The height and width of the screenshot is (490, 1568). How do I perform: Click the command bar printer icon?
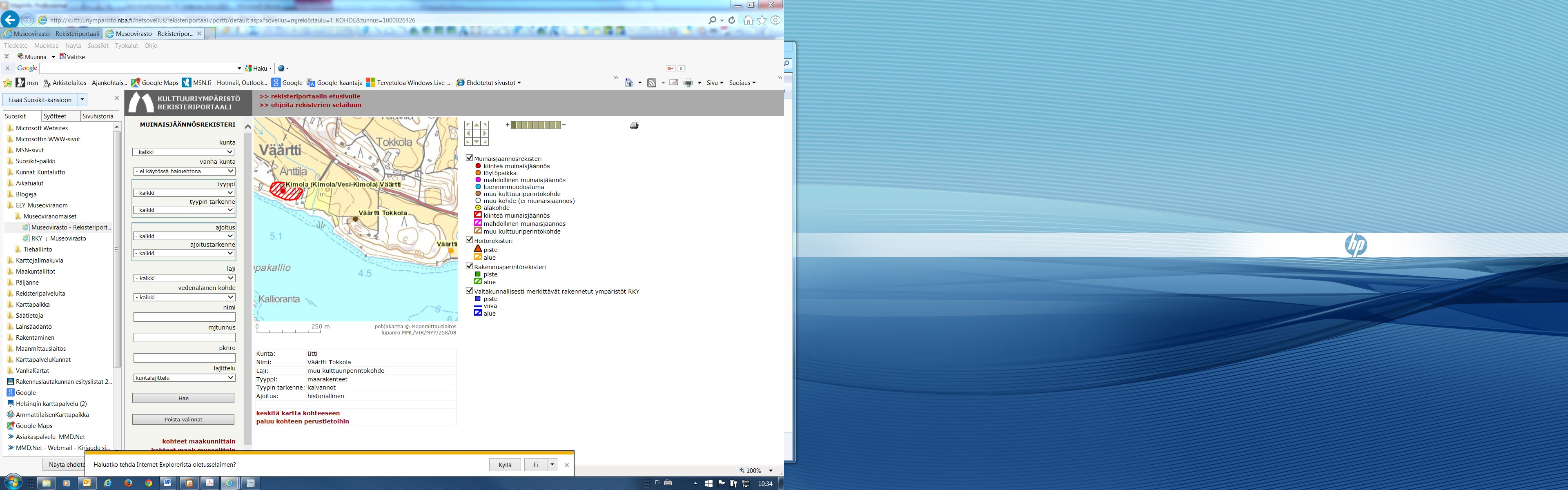pyautogui.click(x=688, y=83)
